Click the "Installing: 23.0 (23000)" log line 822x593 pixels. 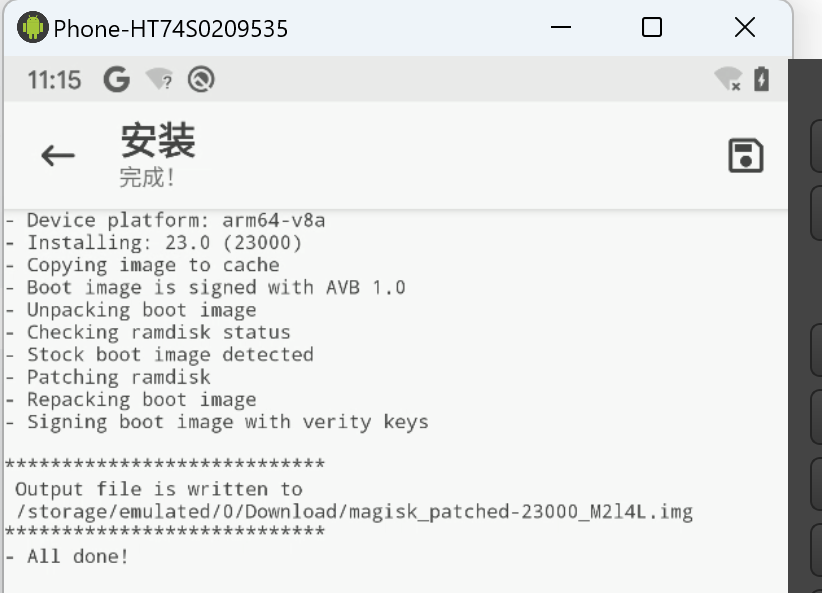click(164, 242)
